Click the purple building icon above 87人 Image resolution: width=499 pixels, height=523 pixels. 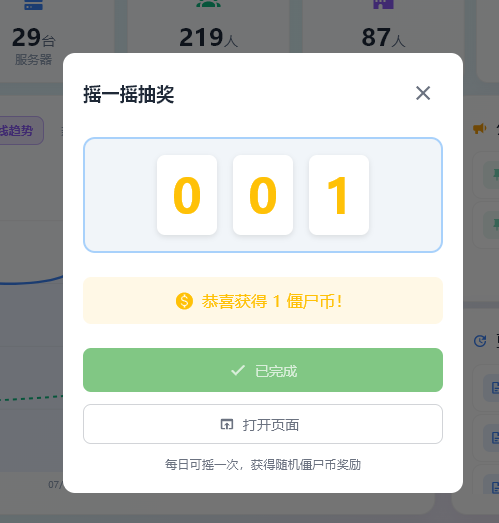383,4
